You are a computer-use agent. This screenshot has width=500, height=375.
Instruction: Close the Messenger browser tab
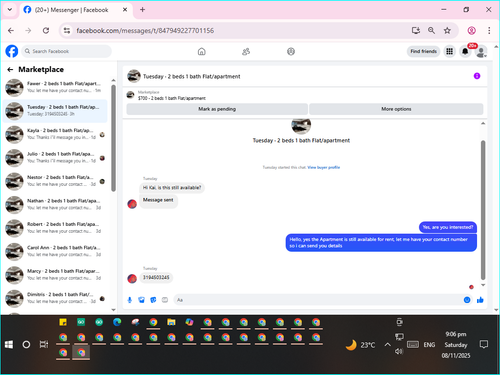tap(125, 10)
